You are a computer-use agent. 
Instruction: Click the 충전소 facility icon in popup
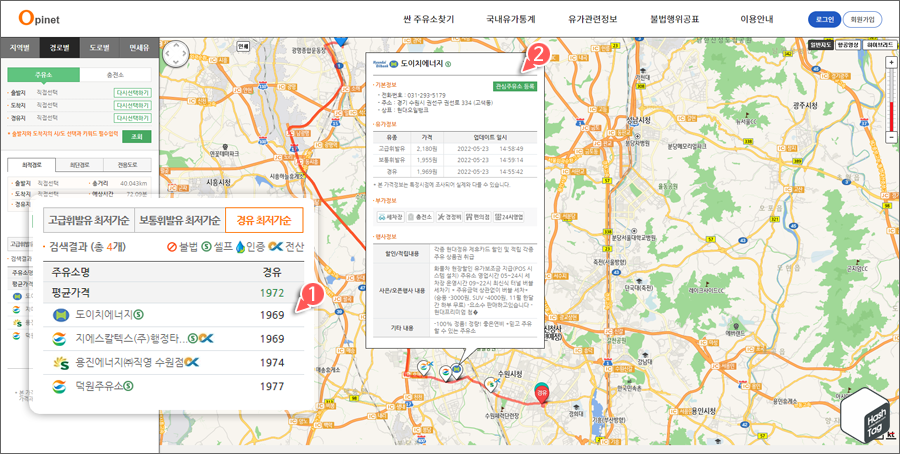point(419,217)
